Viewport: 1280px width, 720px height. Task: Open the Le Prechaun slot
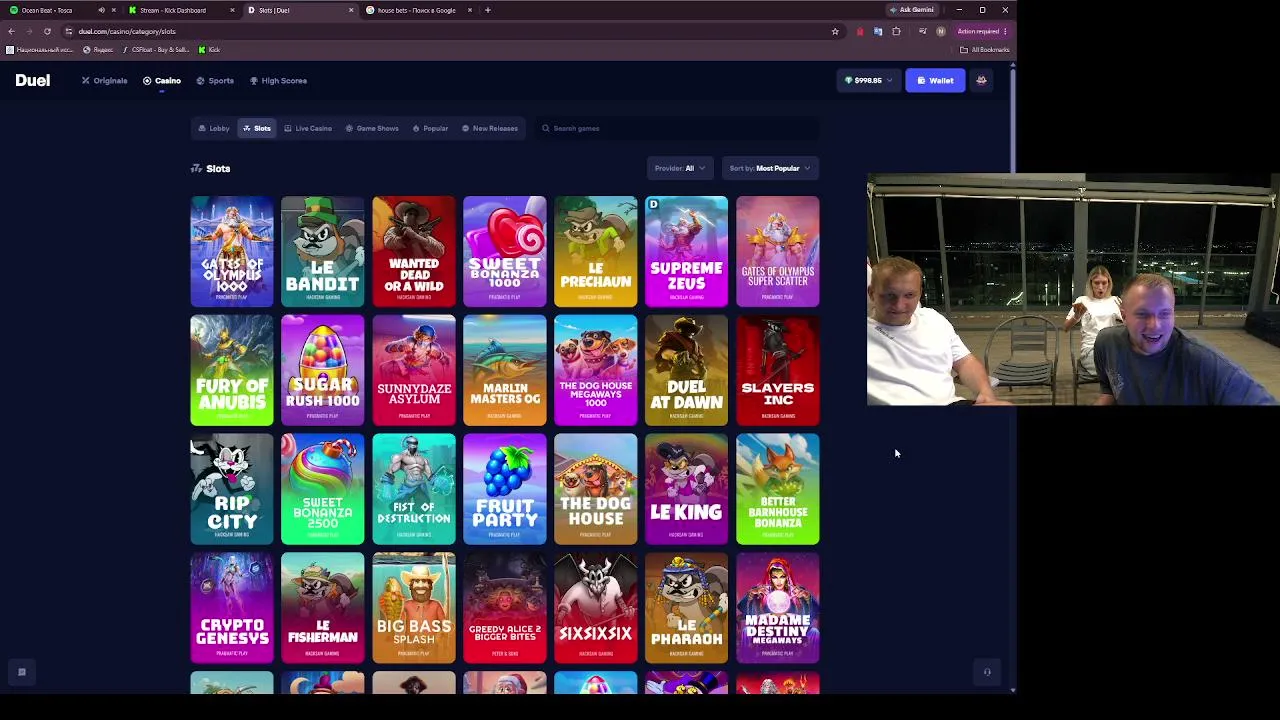point(596,251)
